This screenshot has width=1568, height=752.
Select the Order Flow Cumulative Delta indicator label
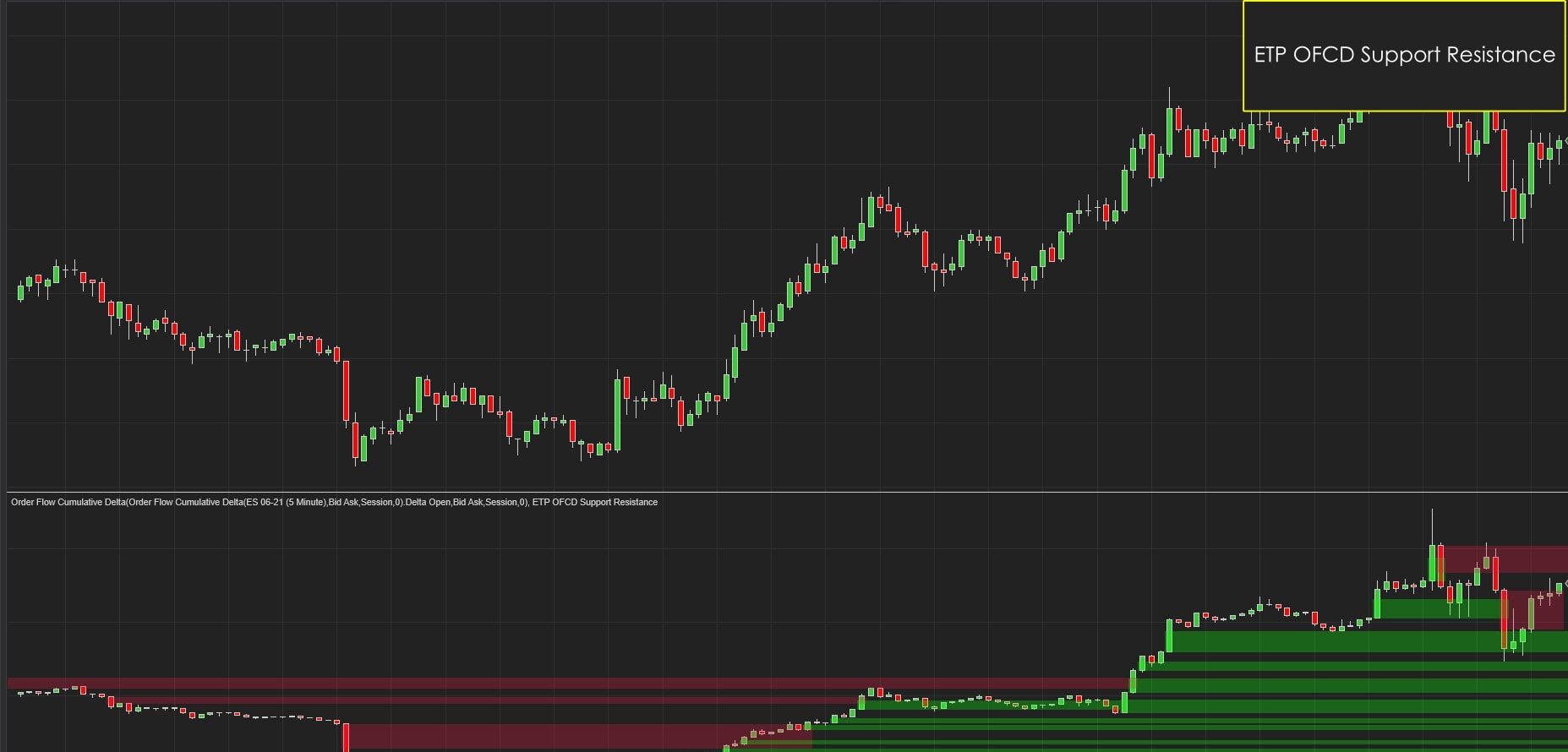click(334, 502)
